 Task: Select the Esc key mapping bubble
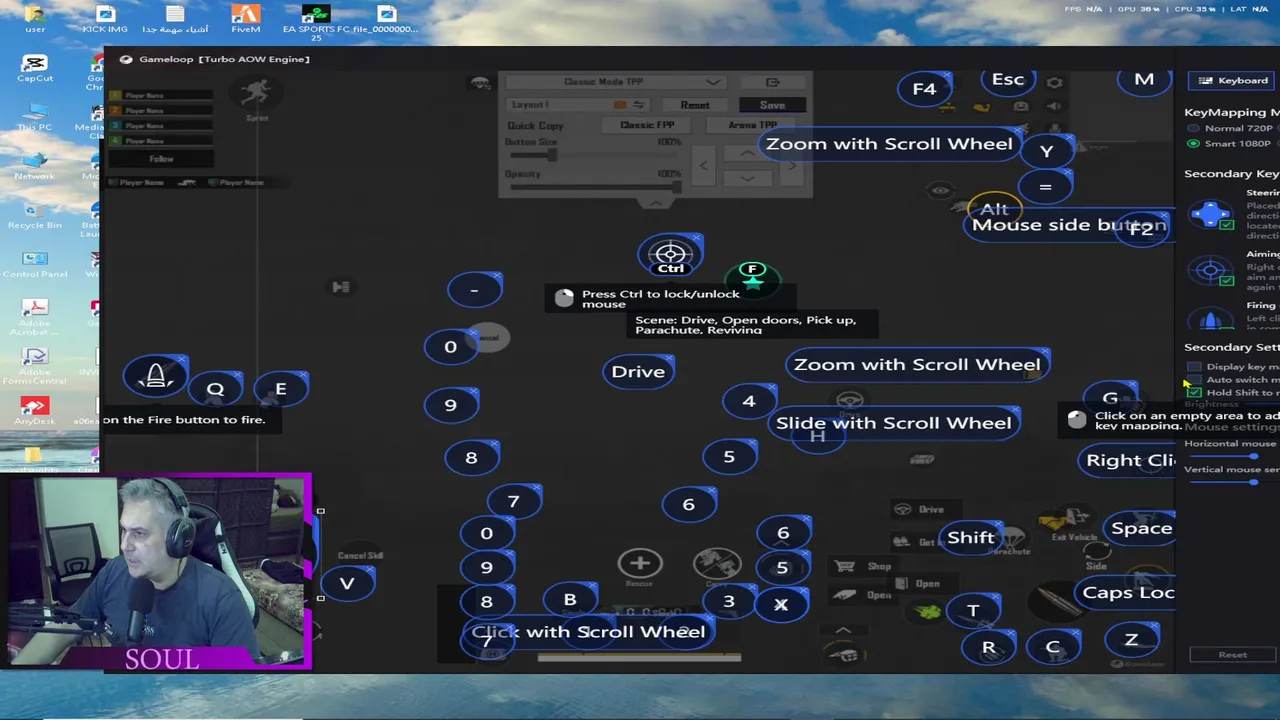pos(1008,80)
